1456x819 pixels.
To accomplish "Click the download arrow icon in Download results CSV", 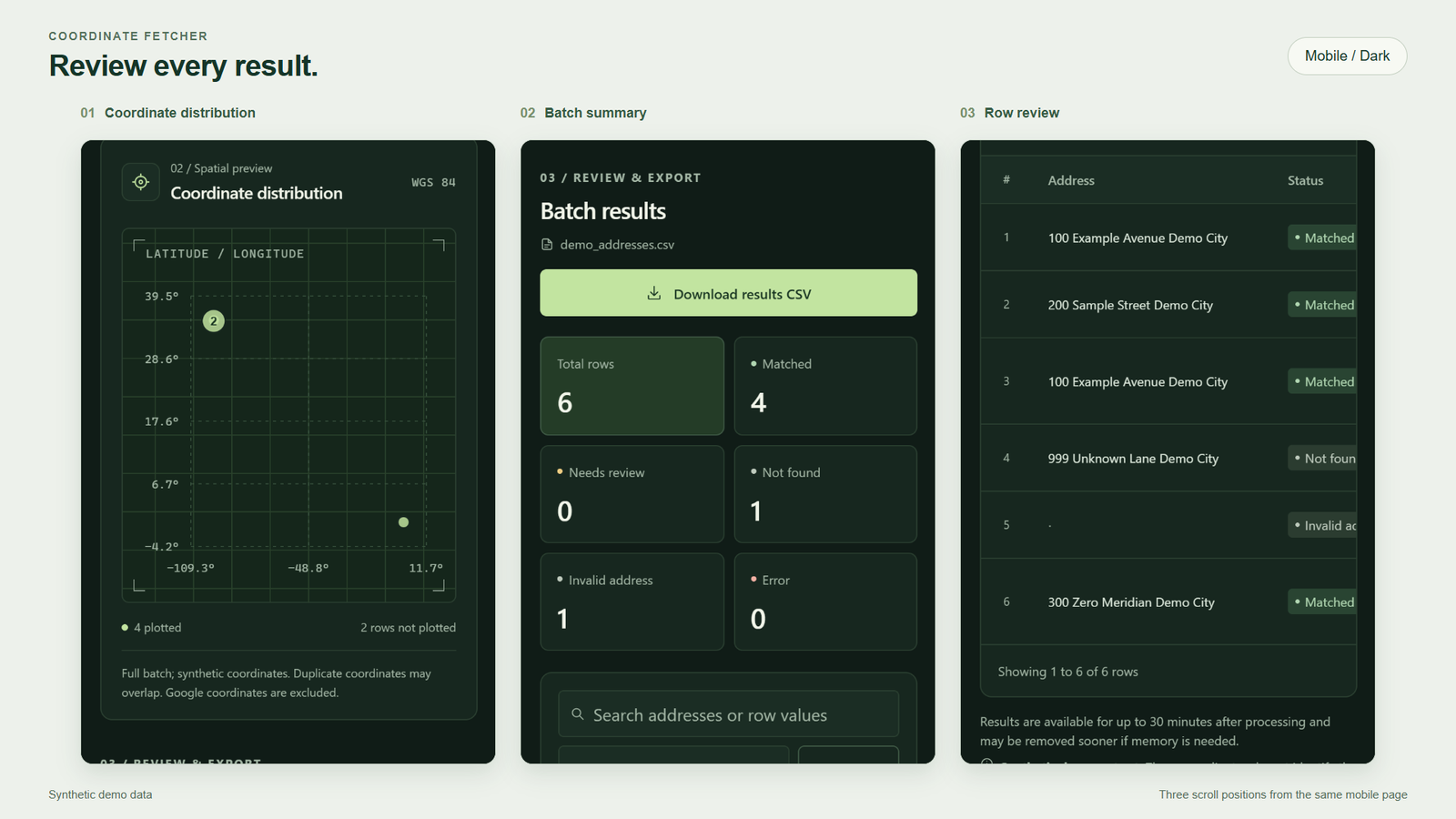I will coord(653,293).
